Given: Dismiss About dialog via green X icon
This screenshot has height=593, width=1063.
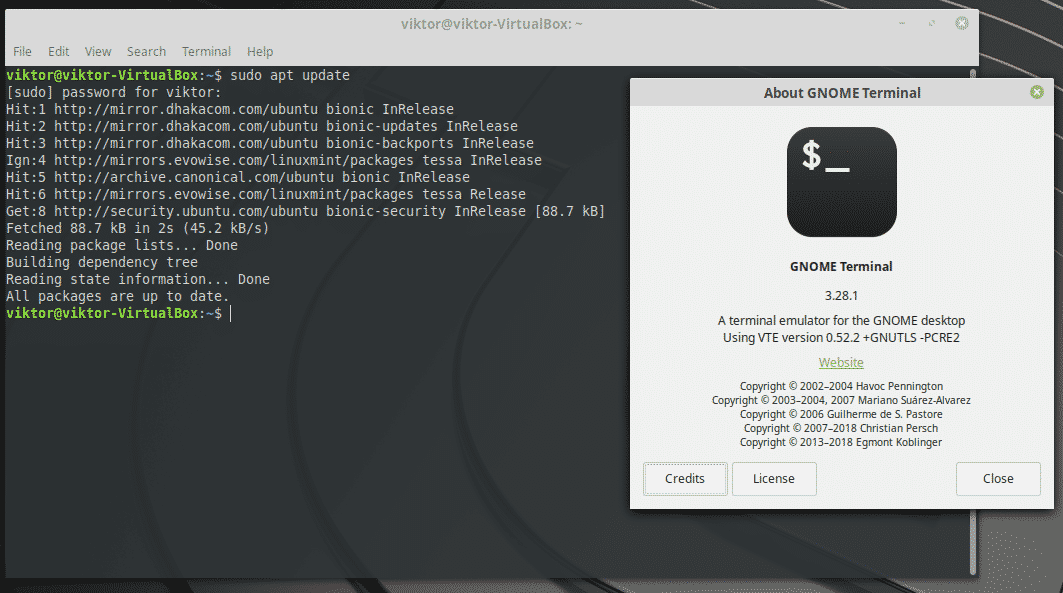Looking at the screenshot, I should coord(1037,92).
